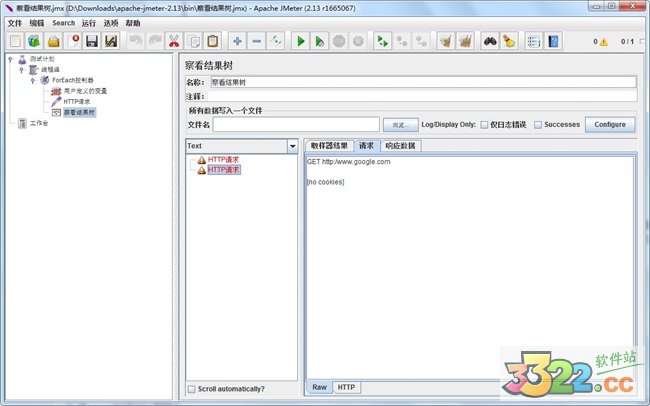Click the Remote Shutdown All icon
Image resolution: width=650 pixels, height=406 pixels.
[x=421, y=41]
